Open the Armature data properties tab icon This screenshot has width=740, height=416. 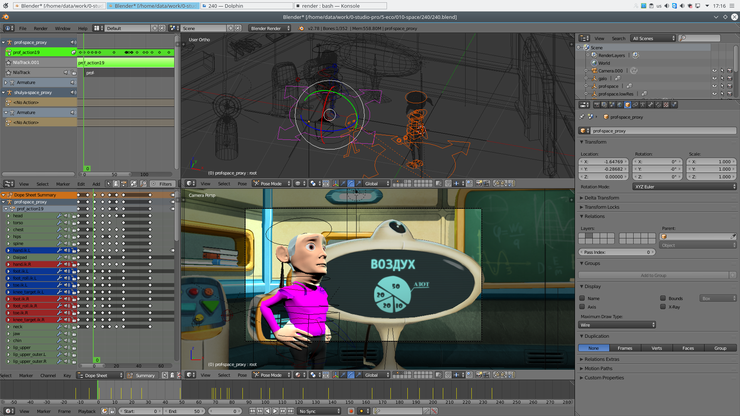tap(643, 105)
